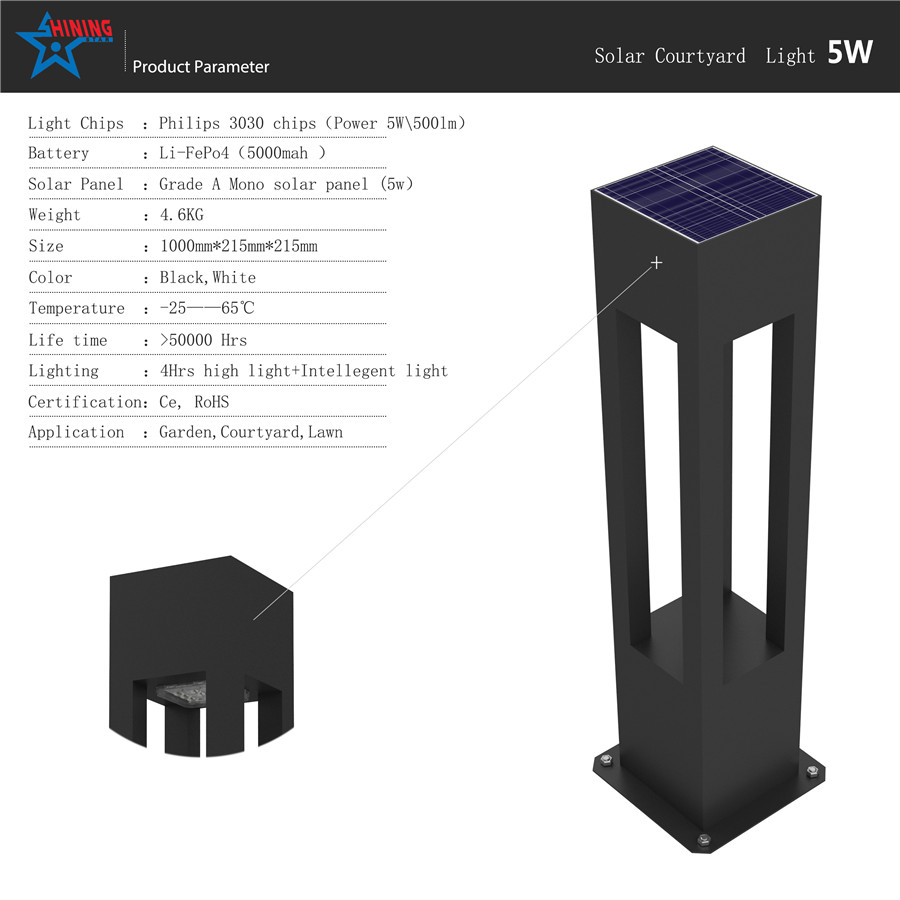Click the "Ce, RoHS" certification value
900x900 pixels.
194,402
